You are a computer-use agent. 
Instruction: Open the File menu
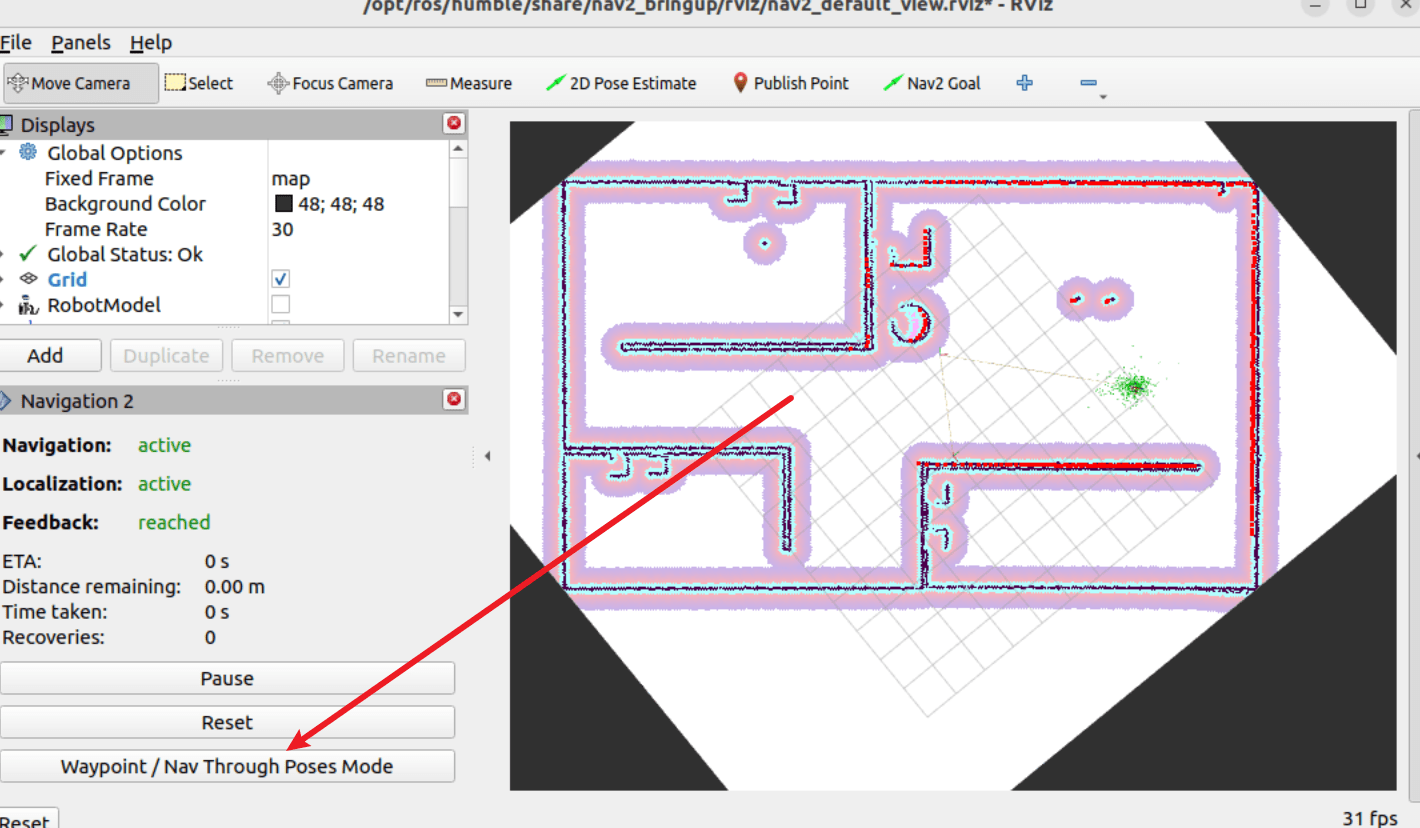(x=16, y=43)
